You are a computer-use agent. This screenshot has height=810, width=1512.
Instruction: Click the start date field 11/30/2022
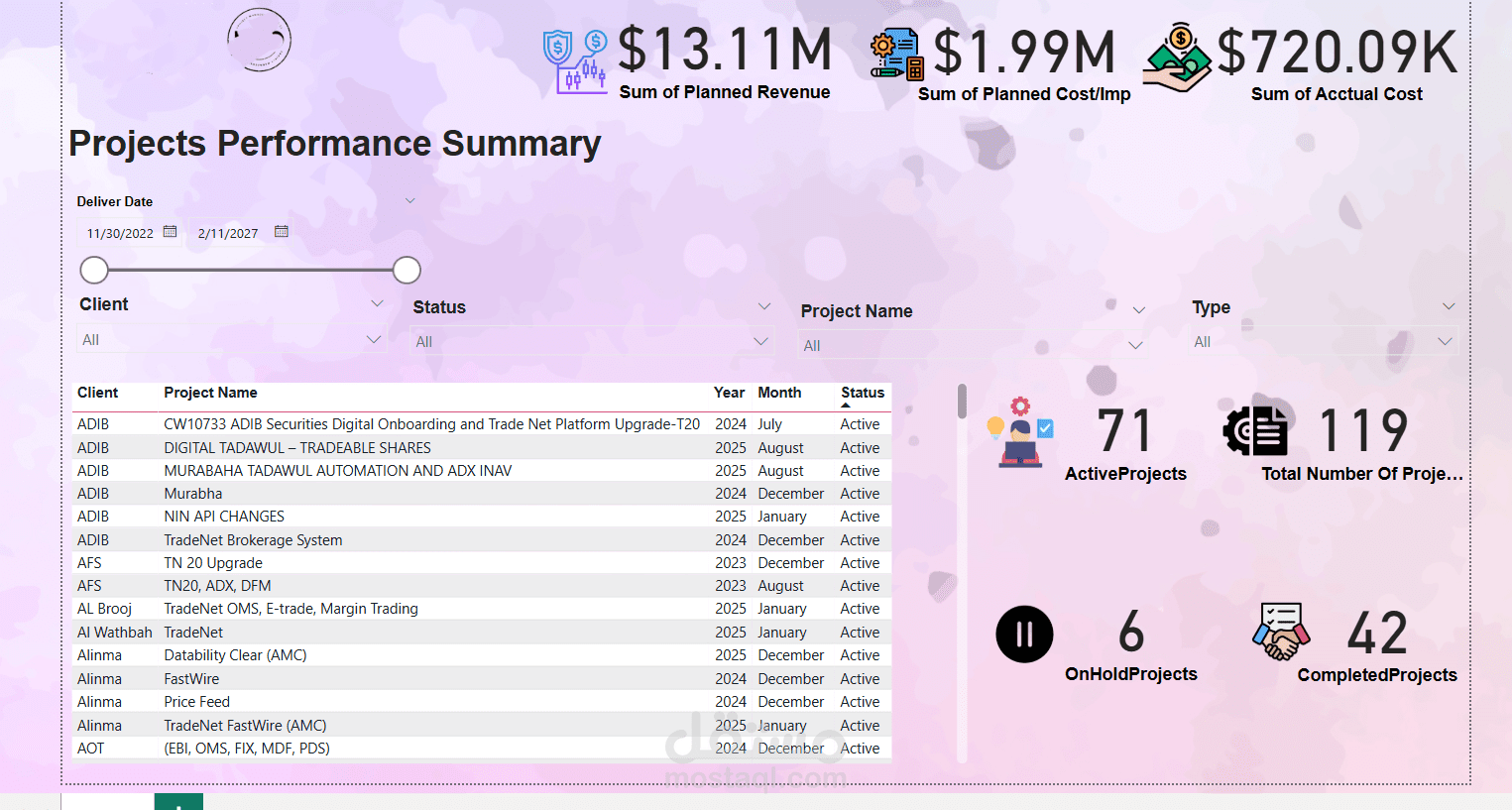click(120, 233)
